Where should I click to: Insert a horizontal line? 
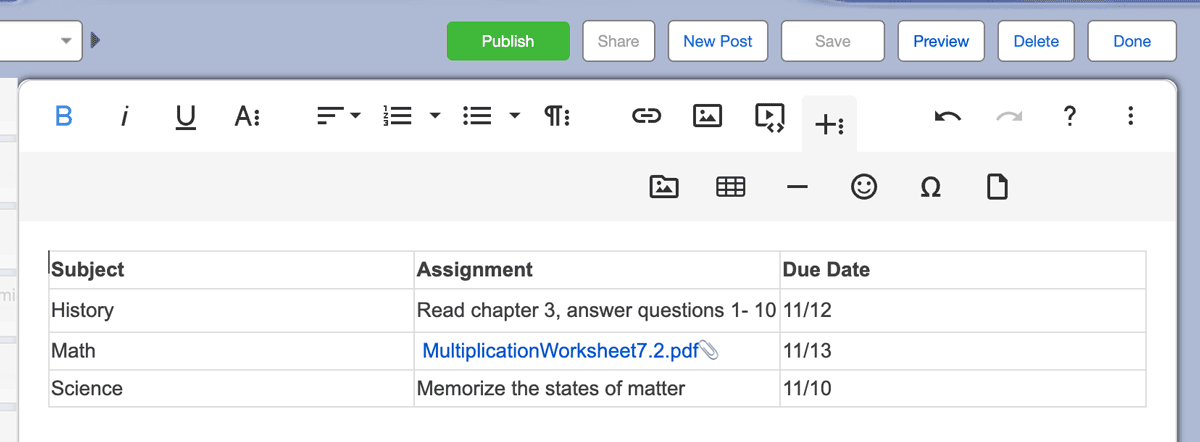[797, 187]
